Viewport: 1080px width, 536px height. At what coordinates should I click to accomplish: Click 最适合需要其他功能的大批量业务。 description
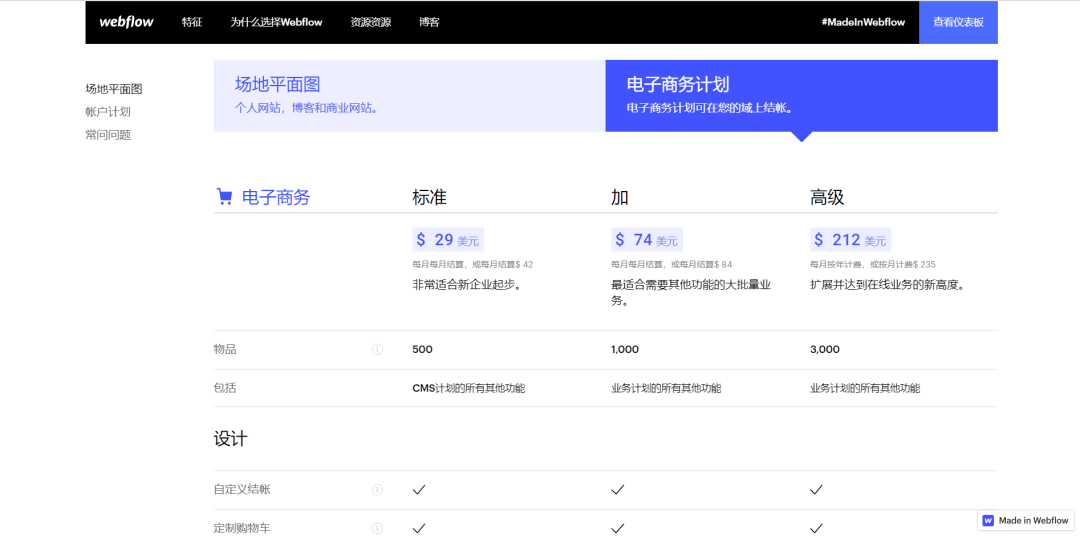[x=690, y=293]
